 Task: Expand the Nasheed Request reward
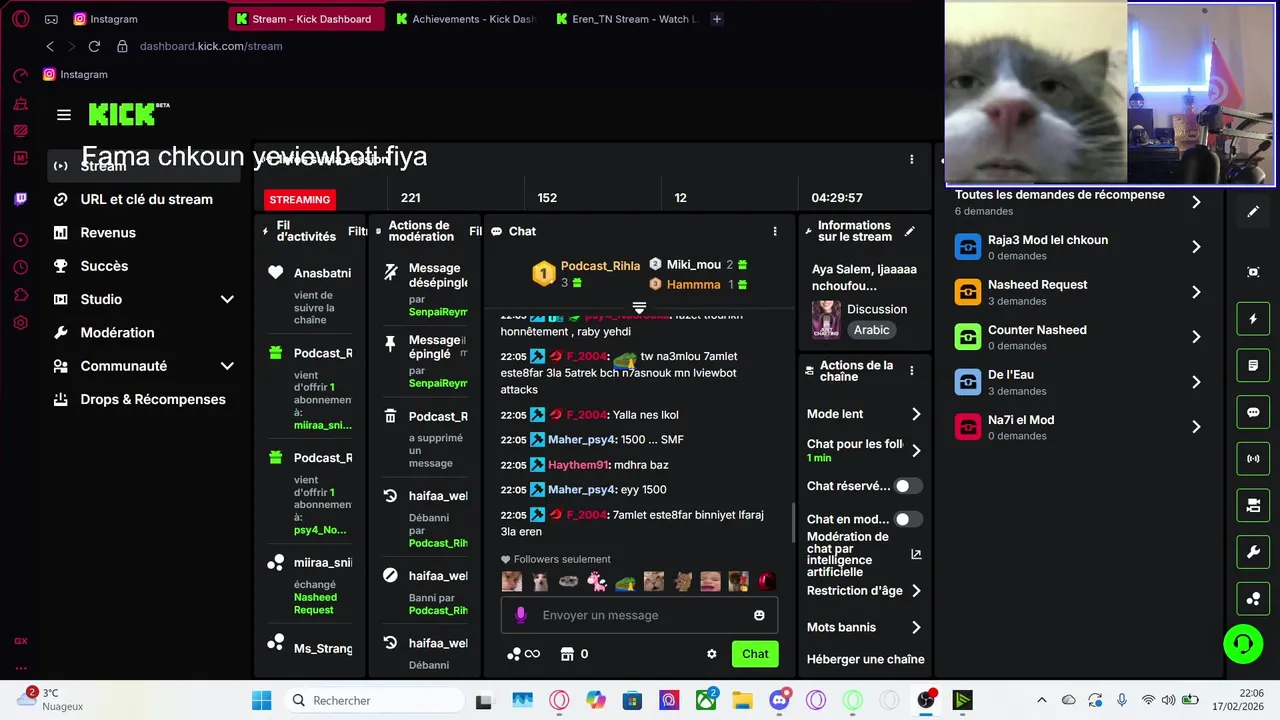pos(1196,292)
